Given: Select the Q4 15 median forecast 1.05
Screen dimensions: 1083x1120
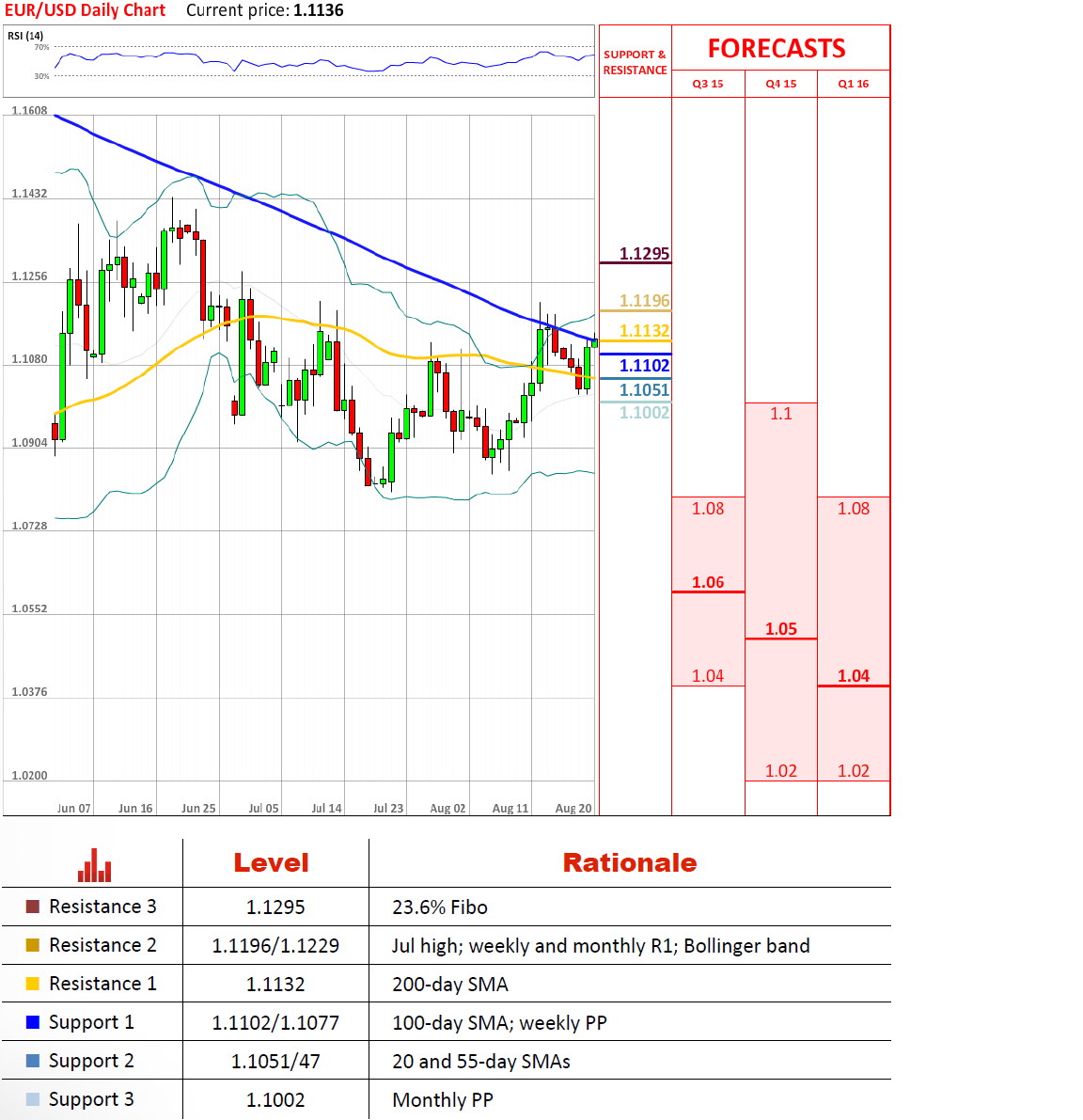Looking at the screenshot, I should [780, 629].
